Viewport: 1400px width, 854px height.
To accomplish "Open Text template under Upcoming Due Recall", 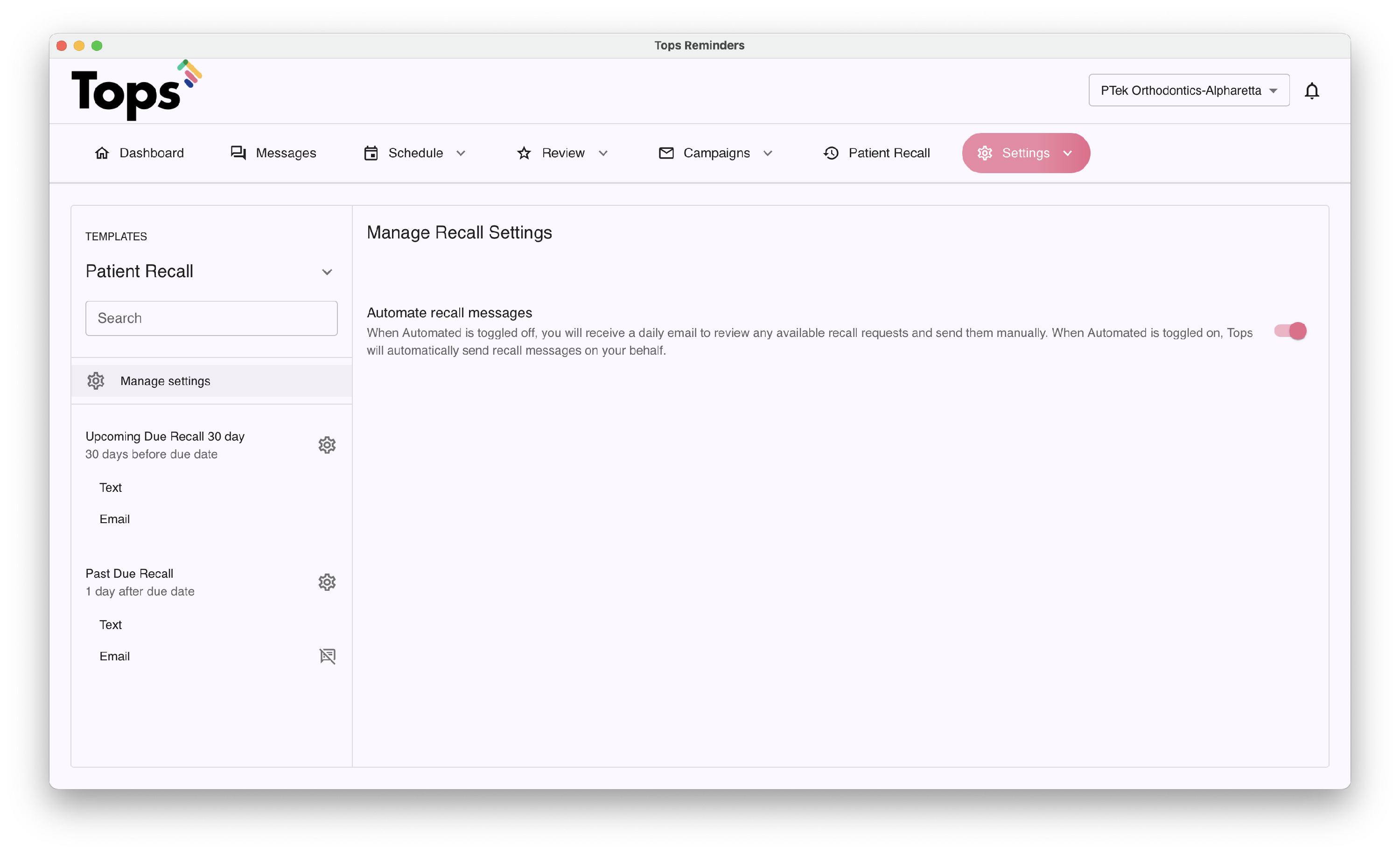I will (x=110, y=488).
